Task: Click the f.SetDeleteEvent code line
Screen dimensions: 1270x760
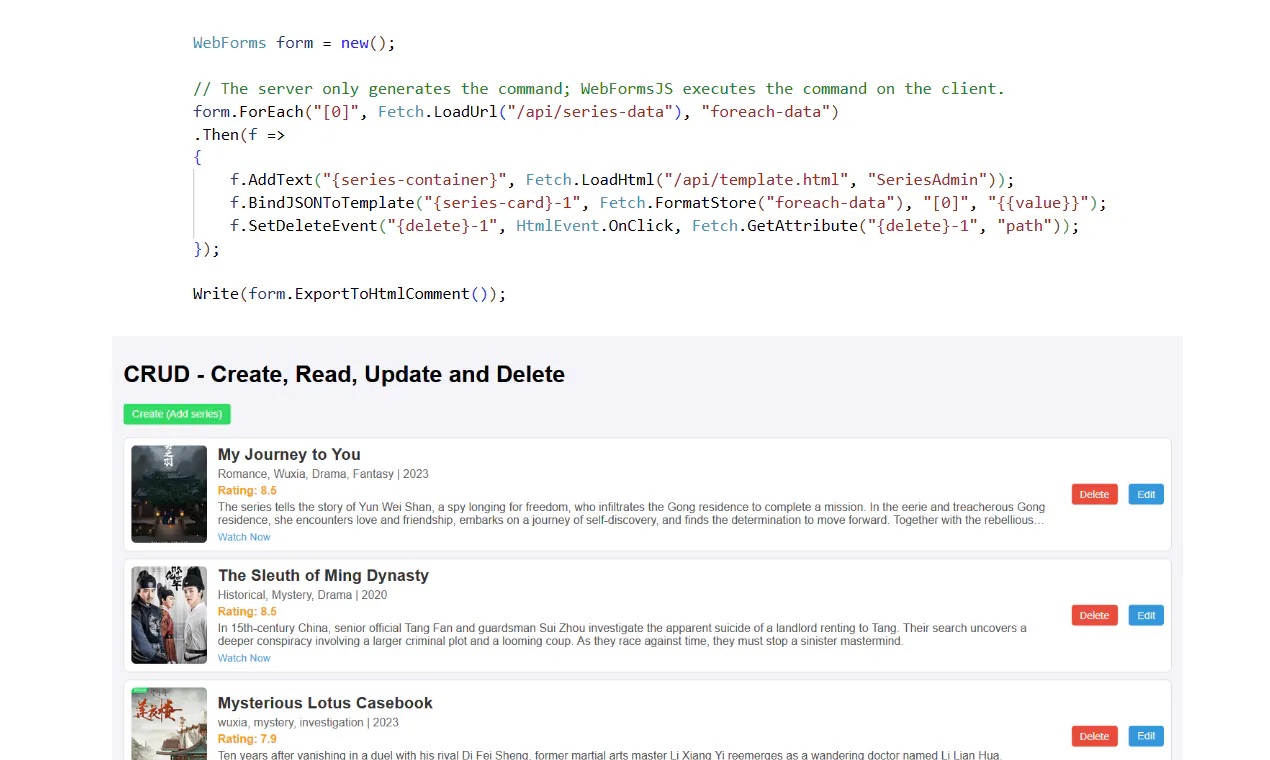Action: 655,226
